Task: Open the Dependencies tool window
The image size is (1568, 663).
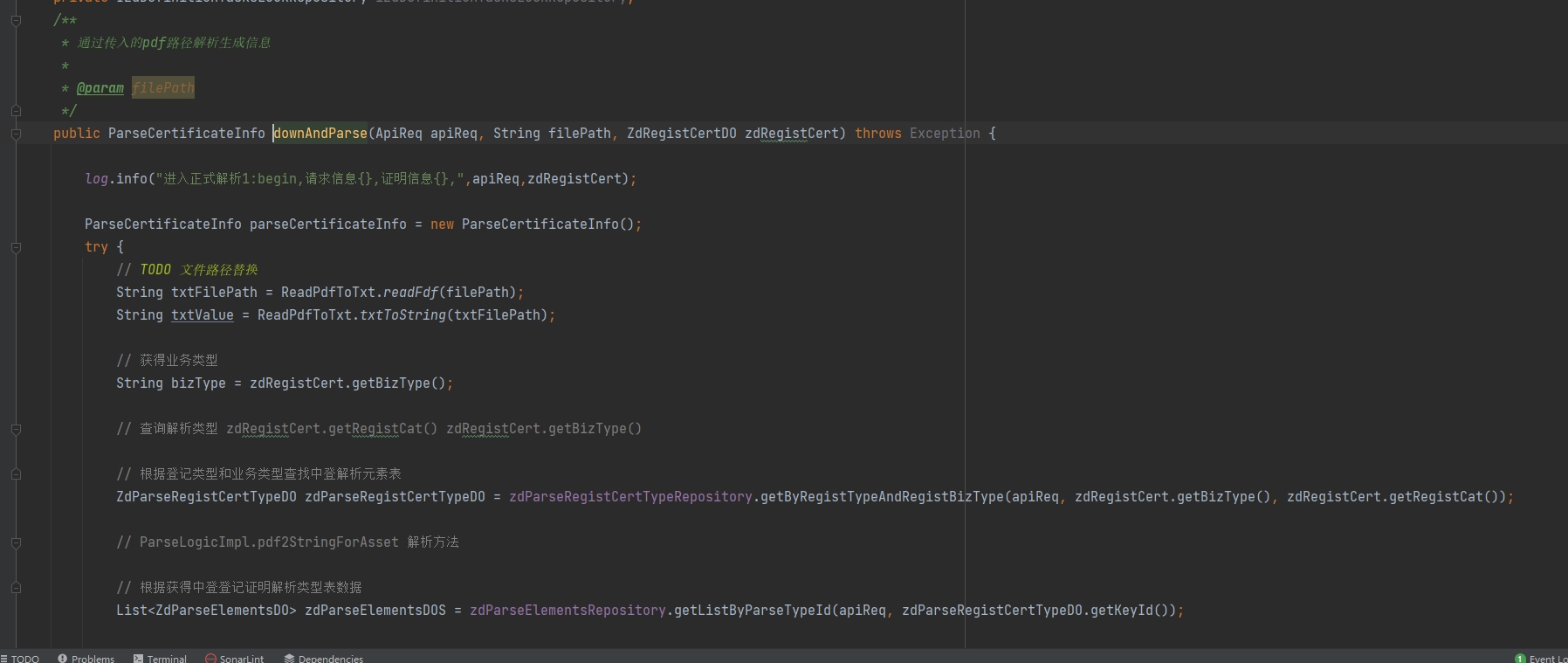Action: tap(324, 658)
